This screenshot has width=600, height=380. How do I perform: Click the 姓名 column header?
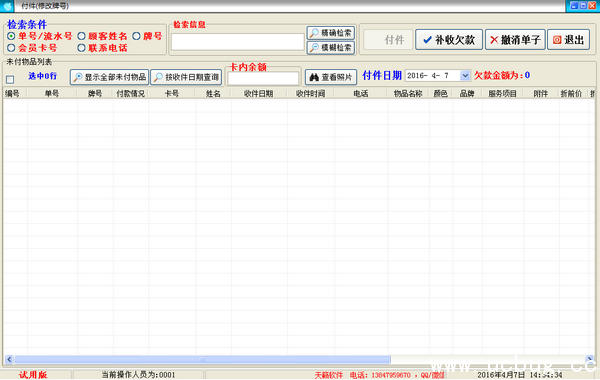click(213, 93)
